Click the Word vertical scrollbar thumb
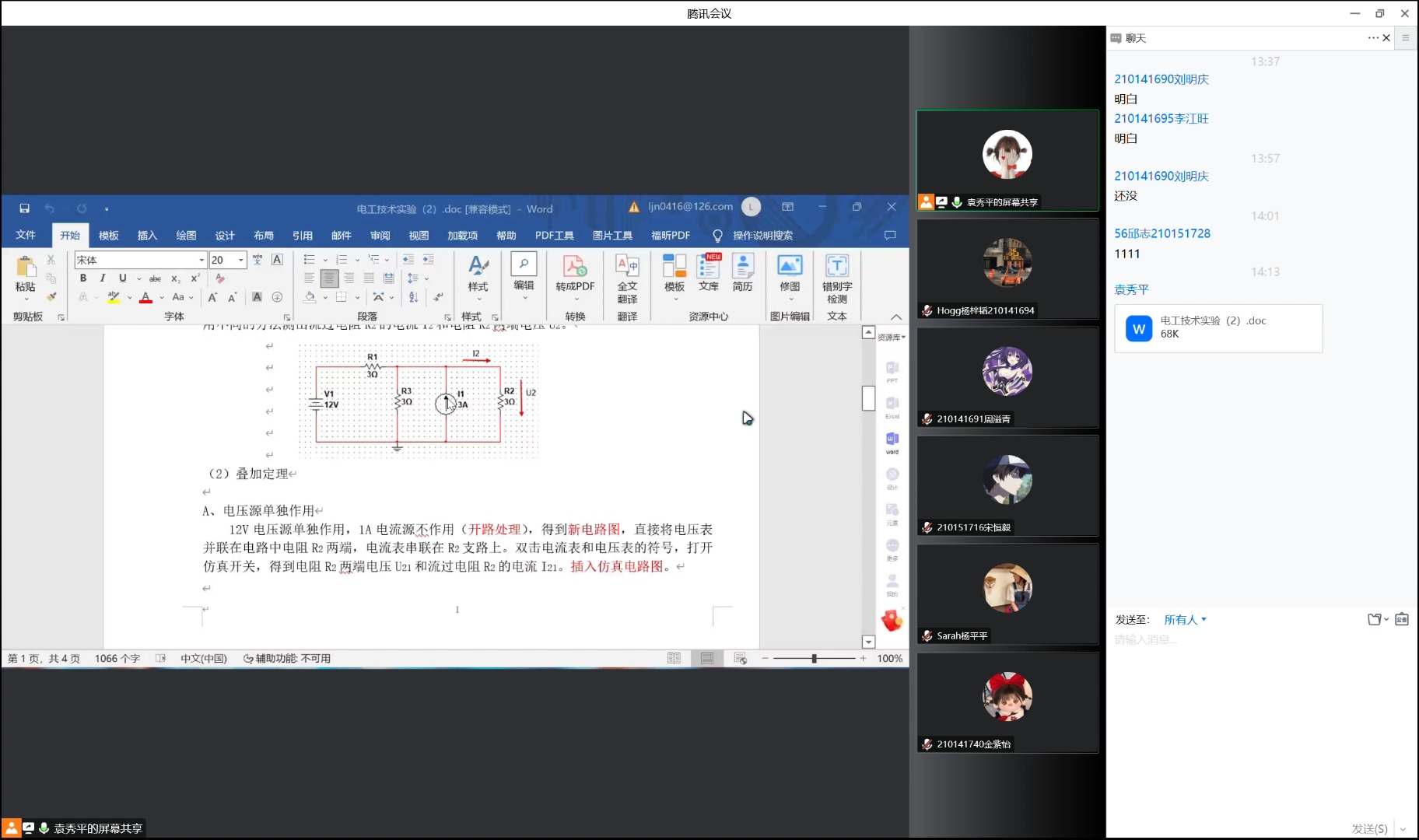 (x=869, y=398)
